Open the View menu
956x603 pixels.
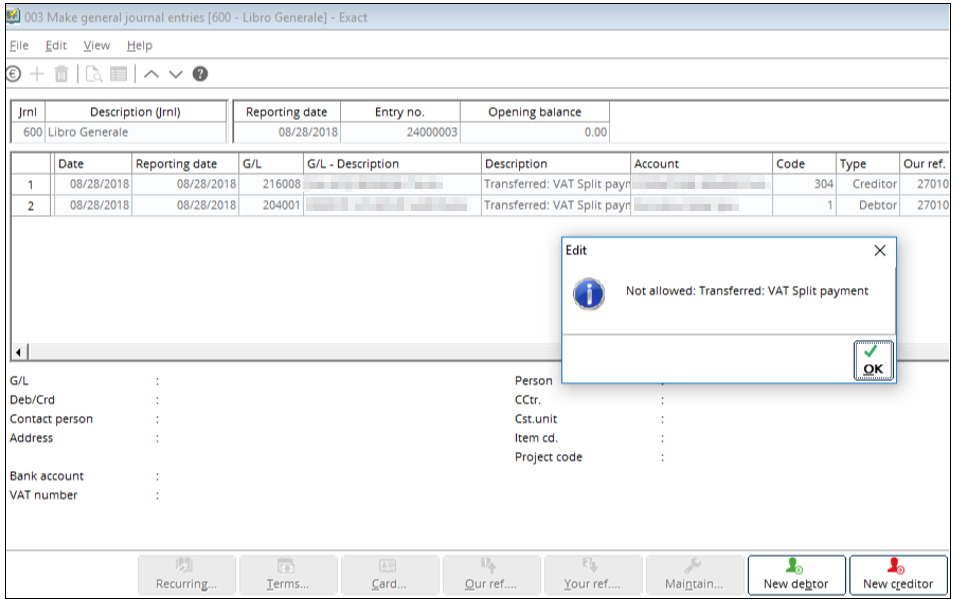tap(97, 45)
